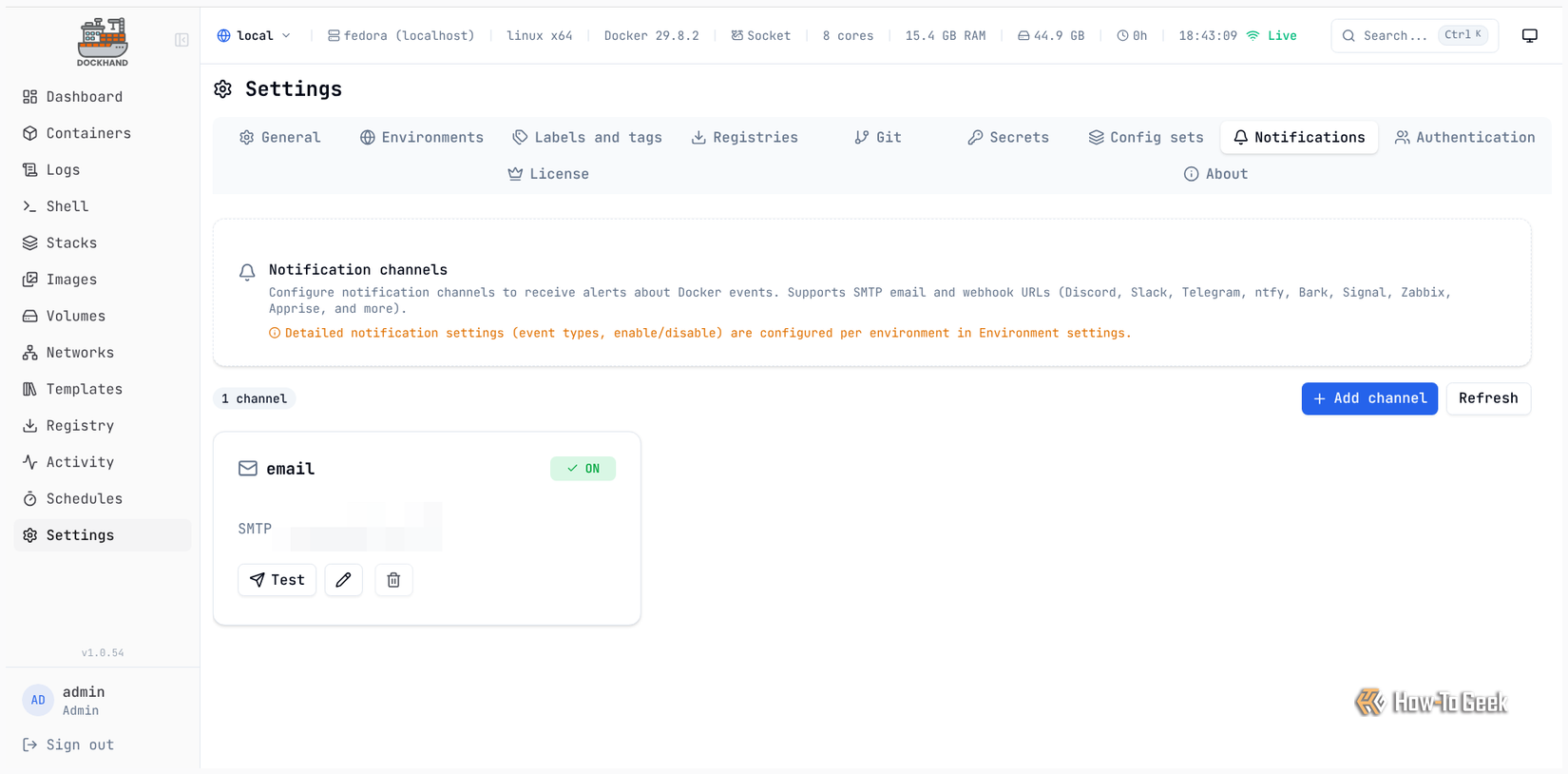1568x774 pixels.
Task: Click the Socket connection label
Action: [x=760, y=36]
